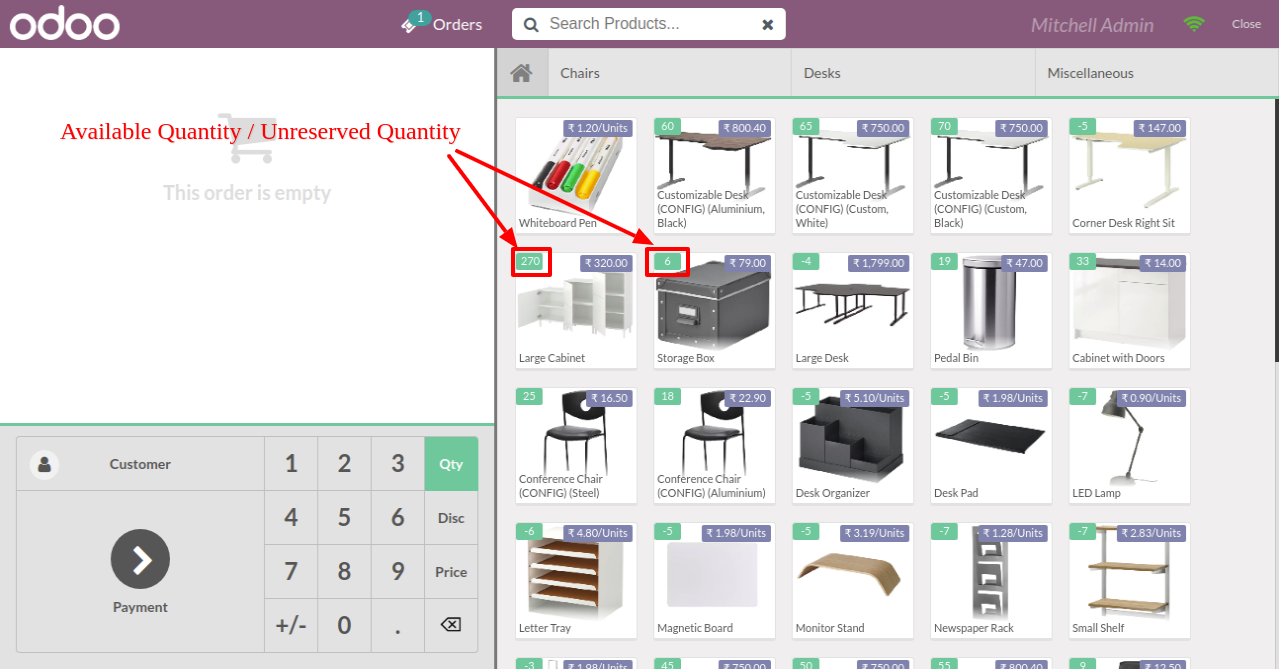Tap numpad key 7

tap(291, 572)
